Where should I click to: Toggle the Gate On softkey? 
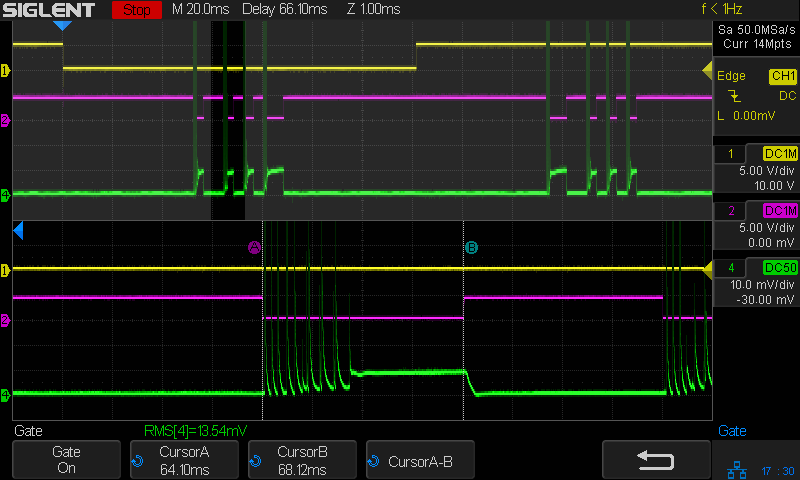(66, 460)
